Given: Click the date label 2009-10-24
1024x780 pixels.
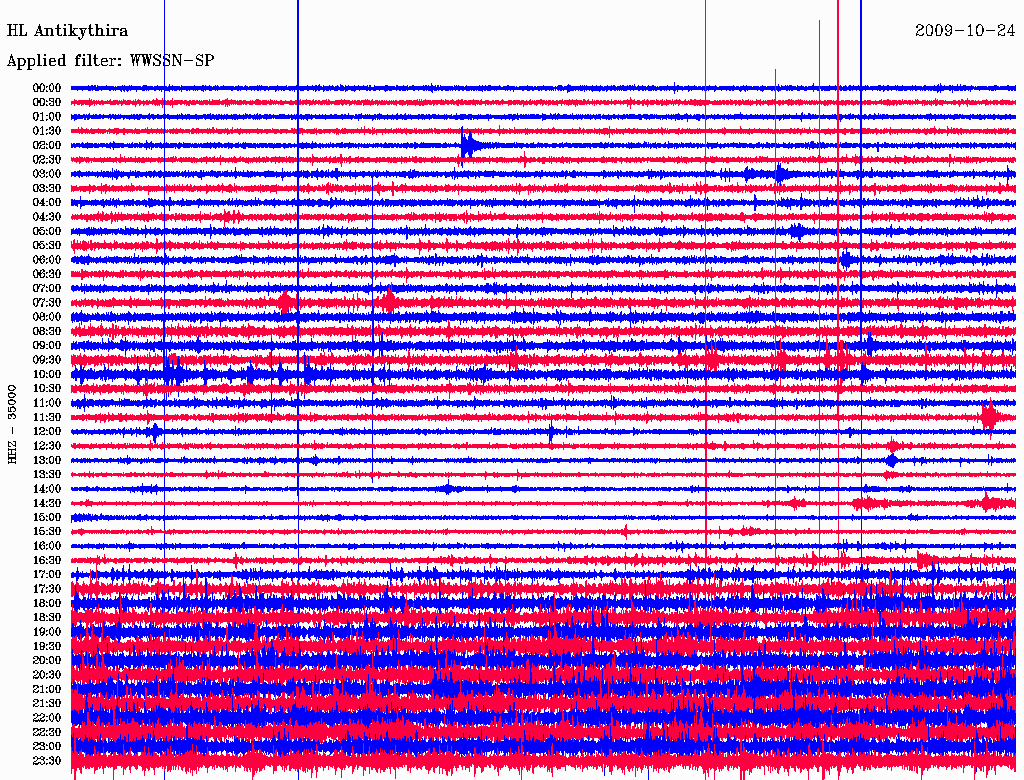Looking at the screenshot, I should pyautogui.click(x=965, y=31).
